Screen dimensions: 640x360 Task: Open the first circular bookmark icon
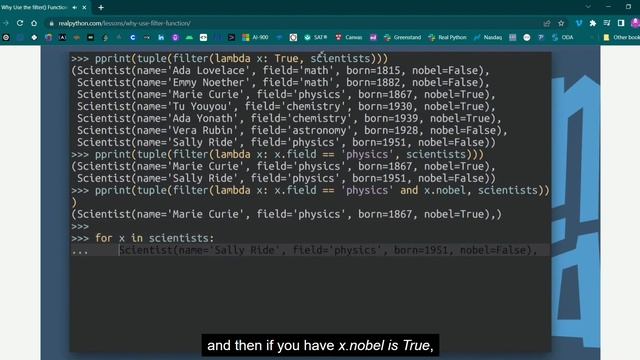(6, 37)
